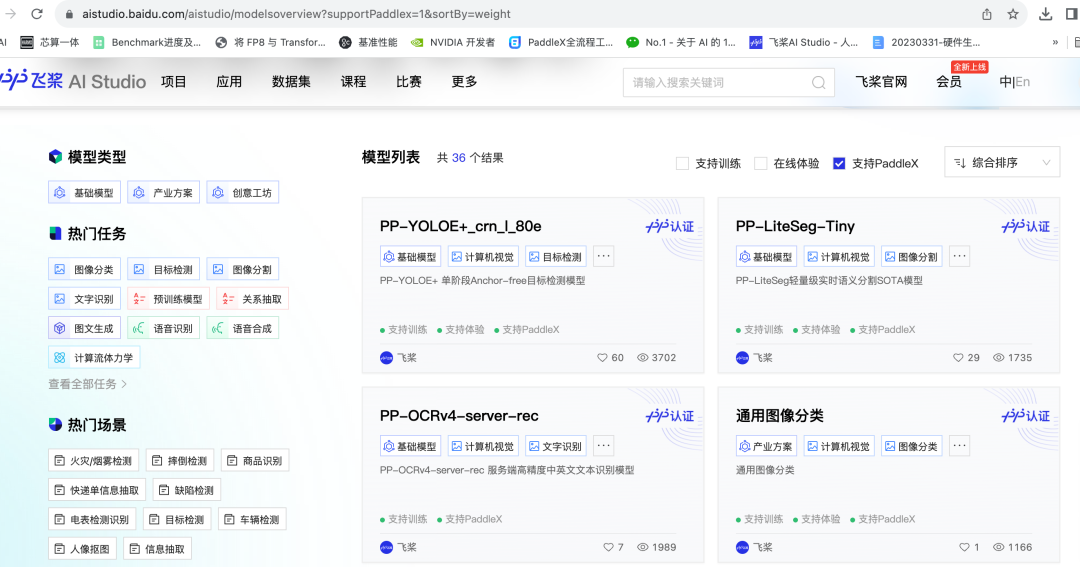This screenshot has height=567, width=1080.
Task: Select the 摔倒检测 scene tag
Action: 180,460
